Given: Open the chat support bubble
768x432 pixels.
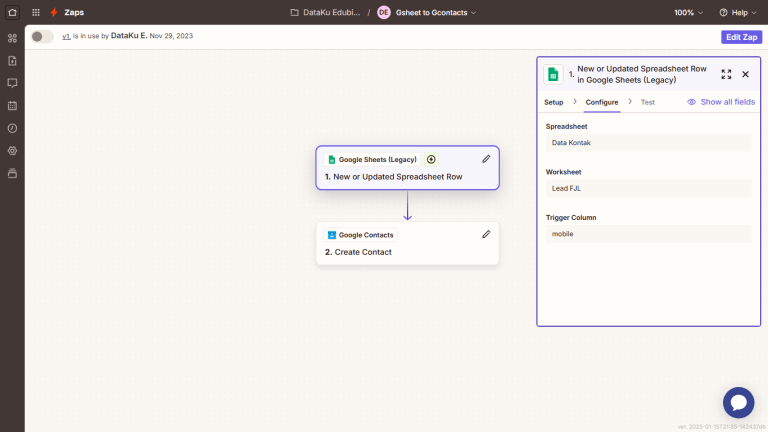Looking at the screenshot, I should pyautogui.click(x=739, y=403).
